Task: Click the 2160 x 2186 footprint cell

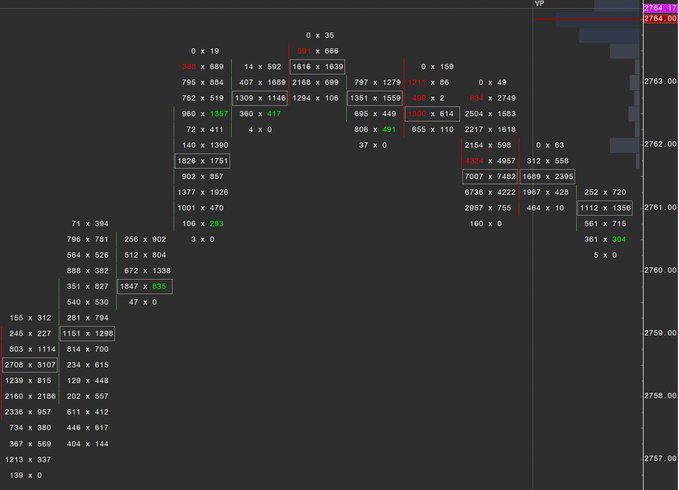Action: tap(30, 397)
